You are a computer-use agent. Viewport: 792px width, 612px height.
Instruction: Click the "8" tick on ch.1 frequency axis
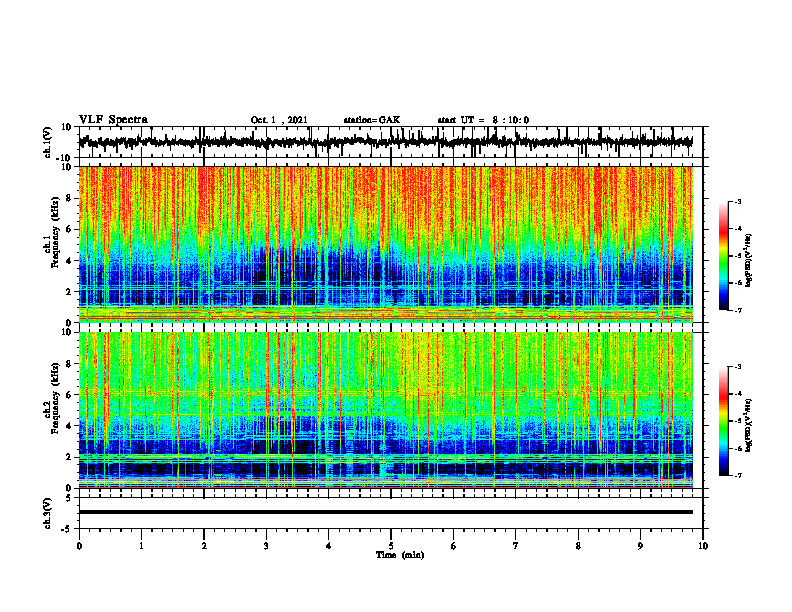click(x=71, y=198)
